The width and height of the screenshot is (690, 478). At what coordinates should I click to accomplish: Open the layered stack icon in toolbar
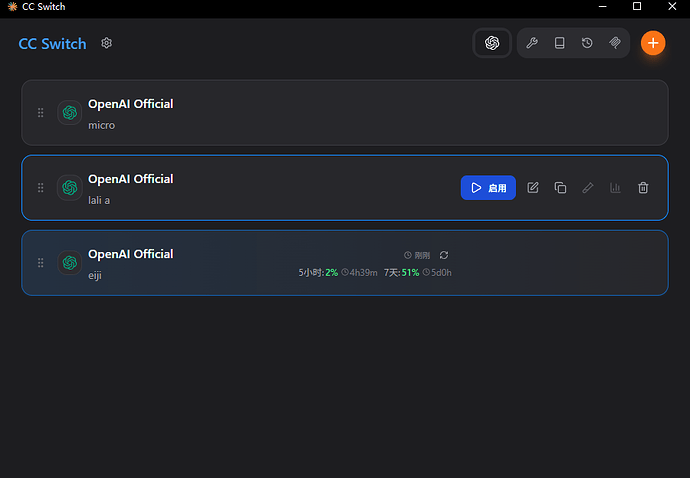click(615, 43)
